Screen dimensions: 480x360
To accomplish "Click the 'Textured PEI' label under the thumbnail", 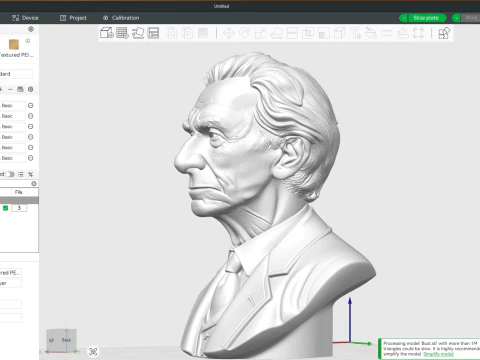I will [x=16, y=55].
